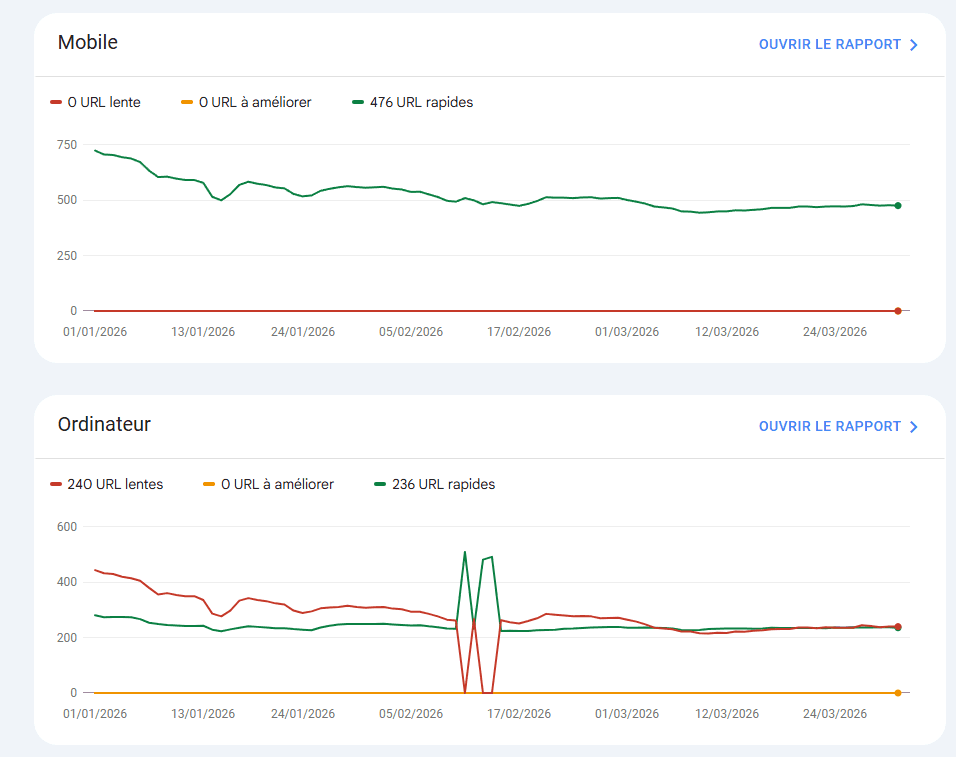Viewport: 956px width, 757px height.
Task: Click the 01/01/2026 axis label in Mobile chart
Action: pyautogui.click(x=95, y=331)
